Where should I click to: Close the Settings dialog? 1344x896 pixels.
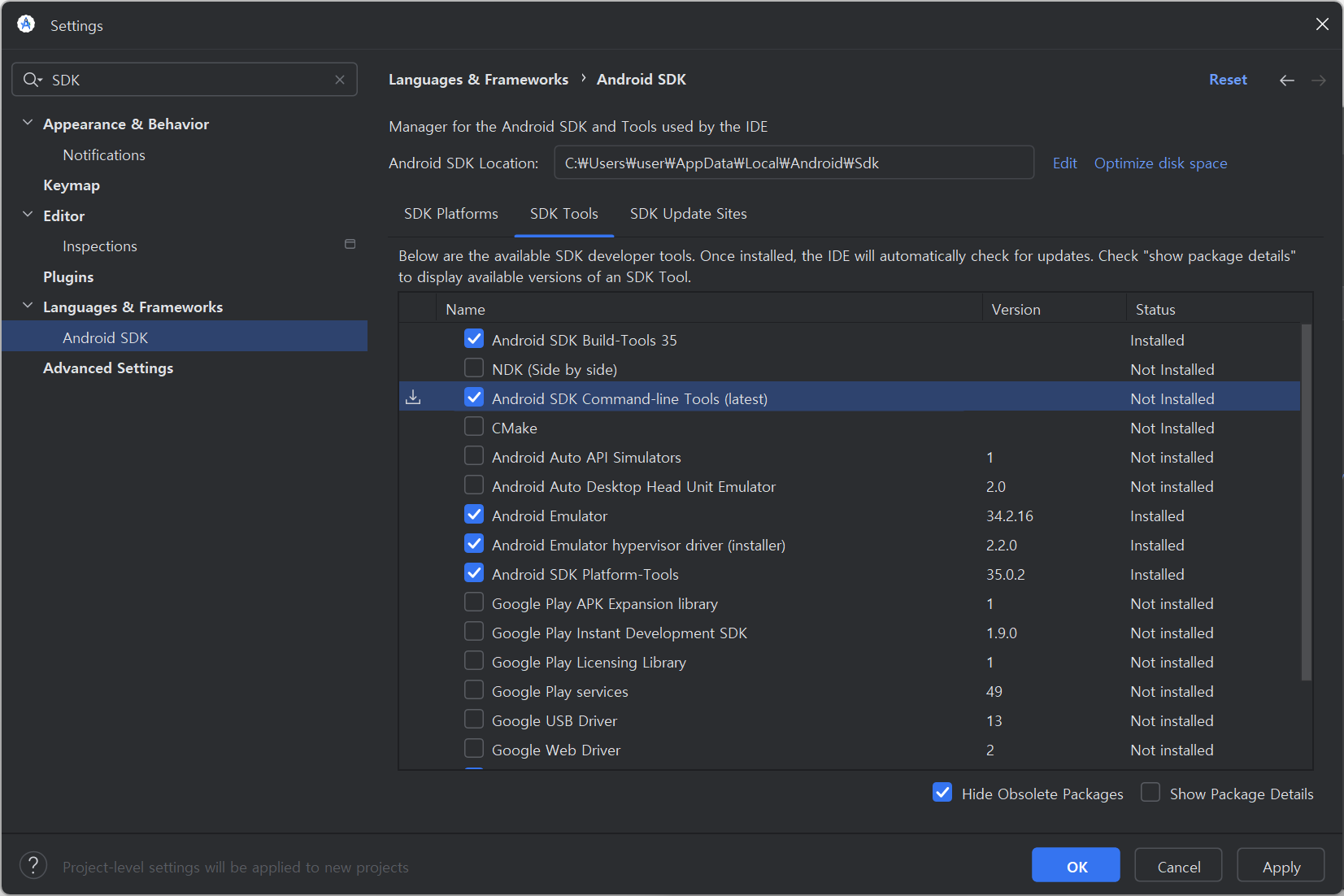[x=1322, y=24]
